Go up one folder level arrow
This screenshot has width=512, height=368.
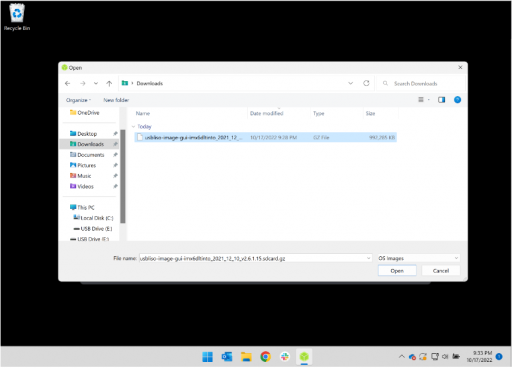[x=109, y=83]
